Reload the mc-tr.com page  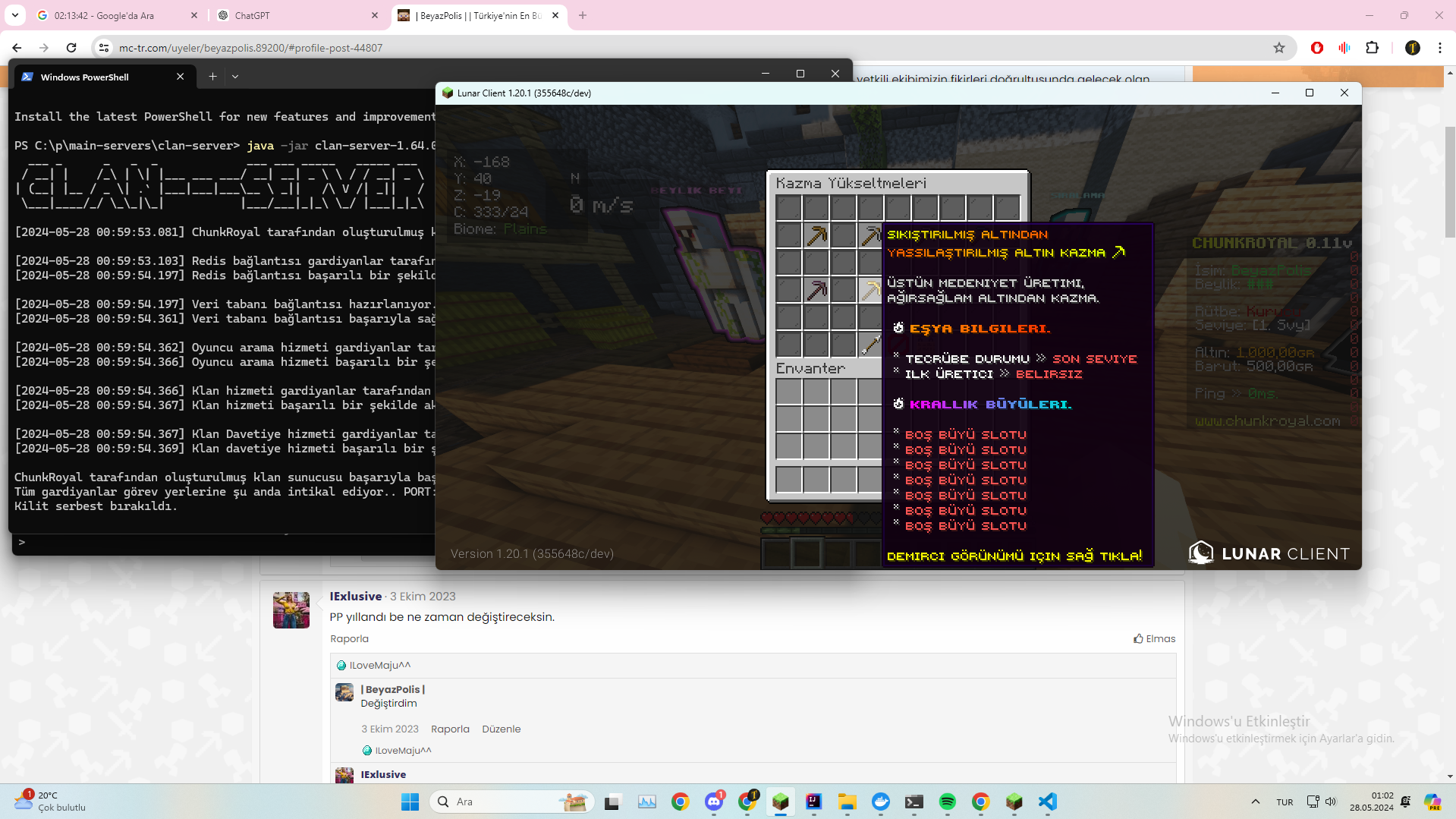pos(71,48)
